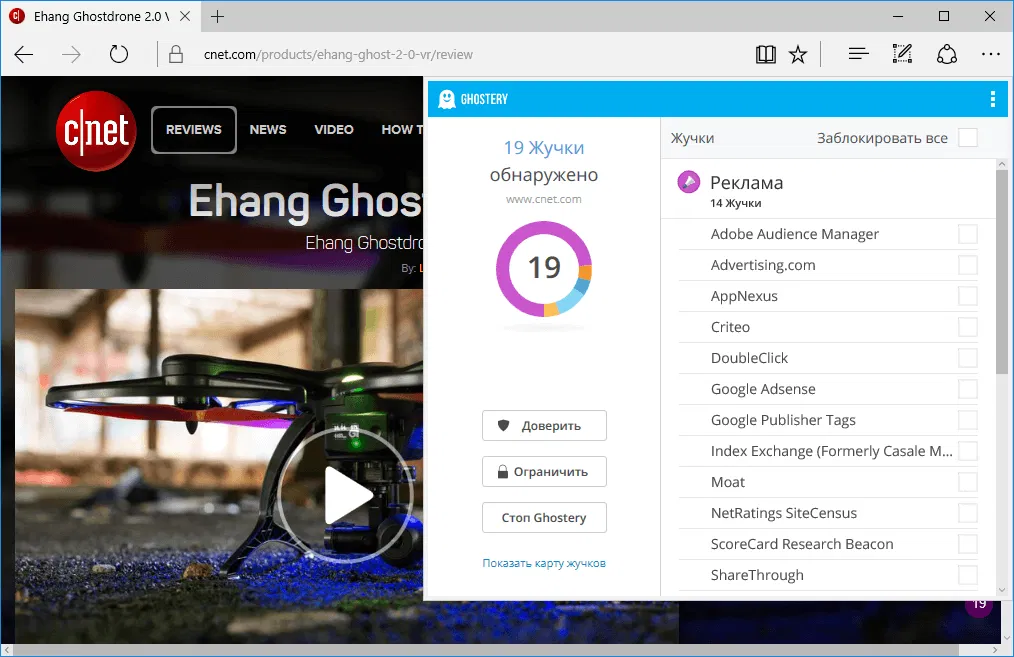Click the donut chart showing 19 trackers
This screenshot has height=657, width=1014.
click(x=544, y=268)
